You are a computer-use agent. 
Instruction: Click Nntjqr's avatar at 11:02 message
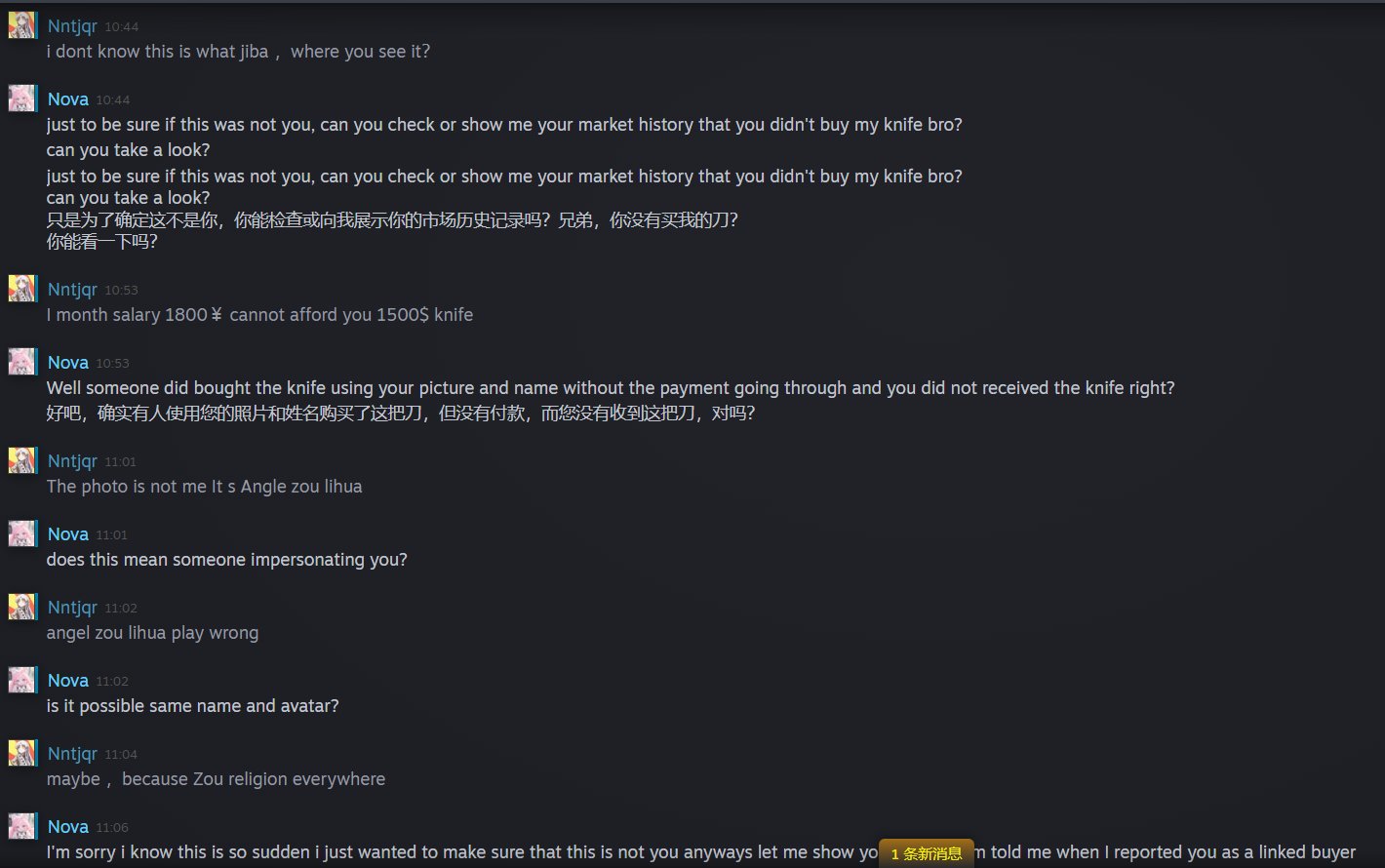coord(23,607)
